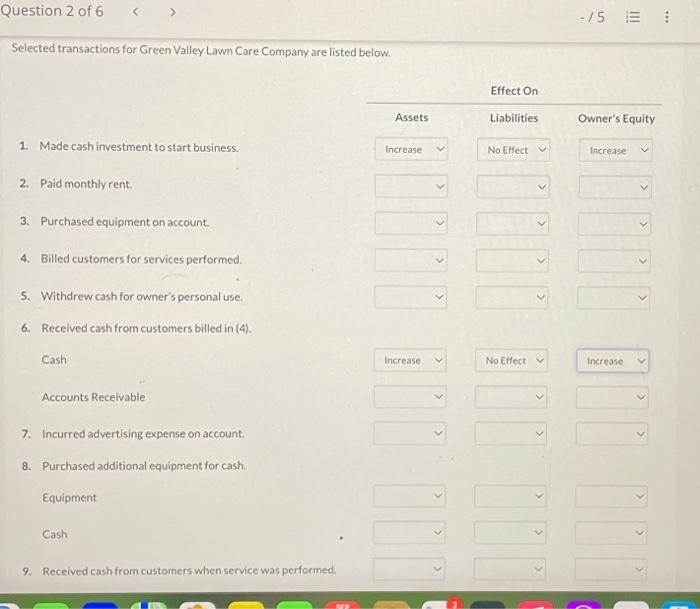Click 'Purchased additional equipment for cash.' text
700x609 pixels.
(144, 466)
